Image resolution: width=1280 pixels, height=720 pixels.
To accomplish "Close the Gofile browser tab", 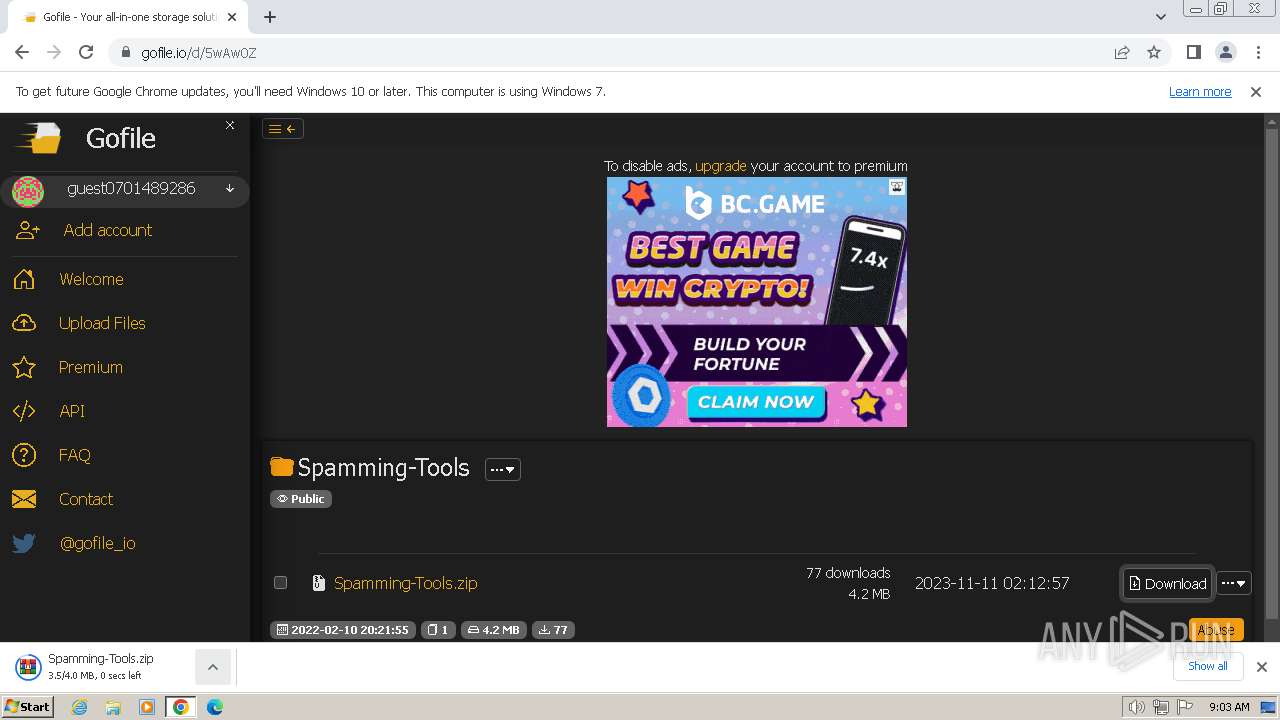I will tap(232, 17).
